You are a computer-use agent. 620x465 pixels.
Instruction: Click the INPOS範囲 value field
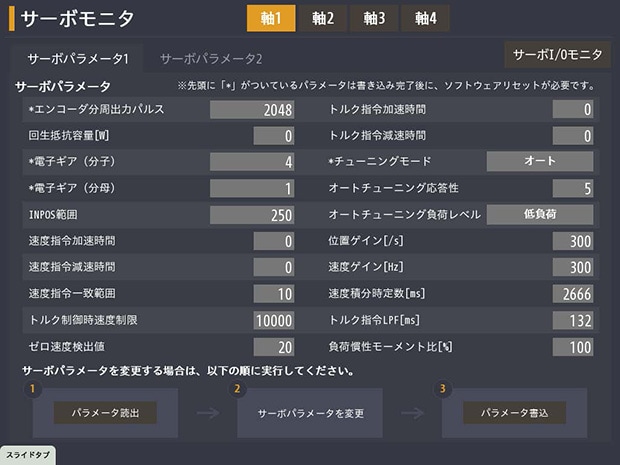[252, 215]
